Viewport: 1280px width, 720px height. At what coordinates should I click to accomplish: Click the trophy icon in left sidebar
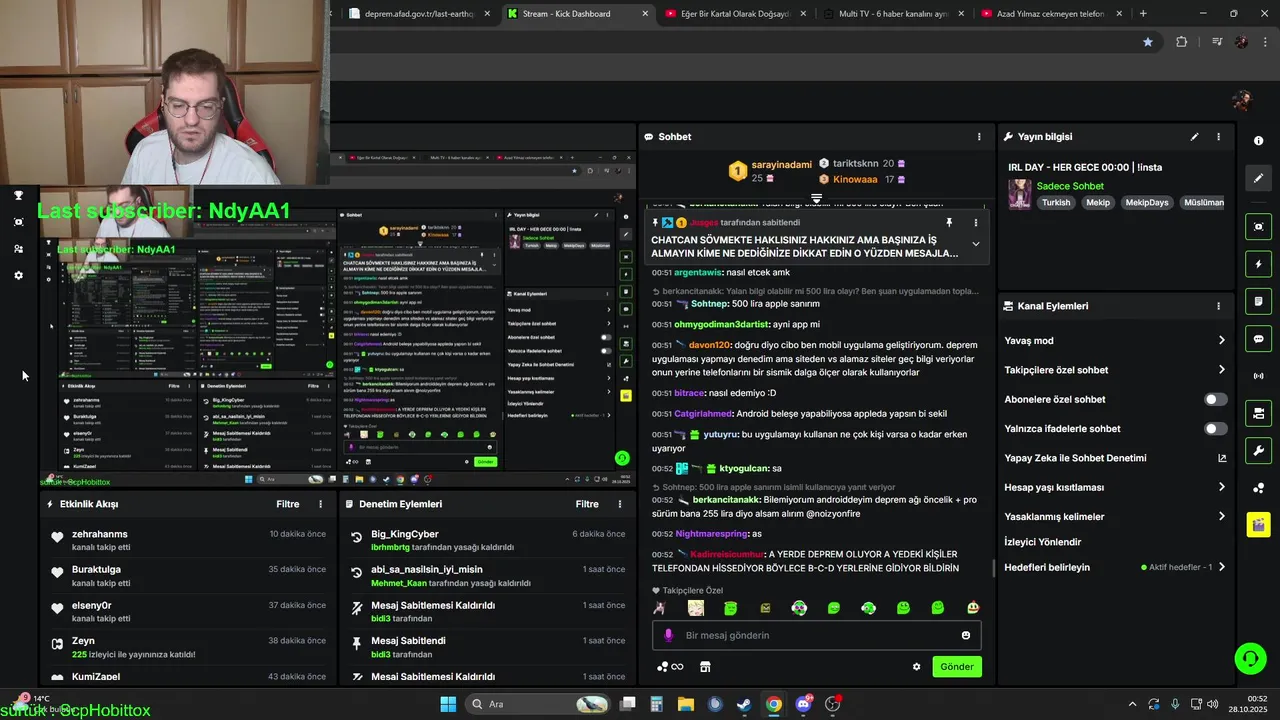pyautogui.click(x=18, y=195)
